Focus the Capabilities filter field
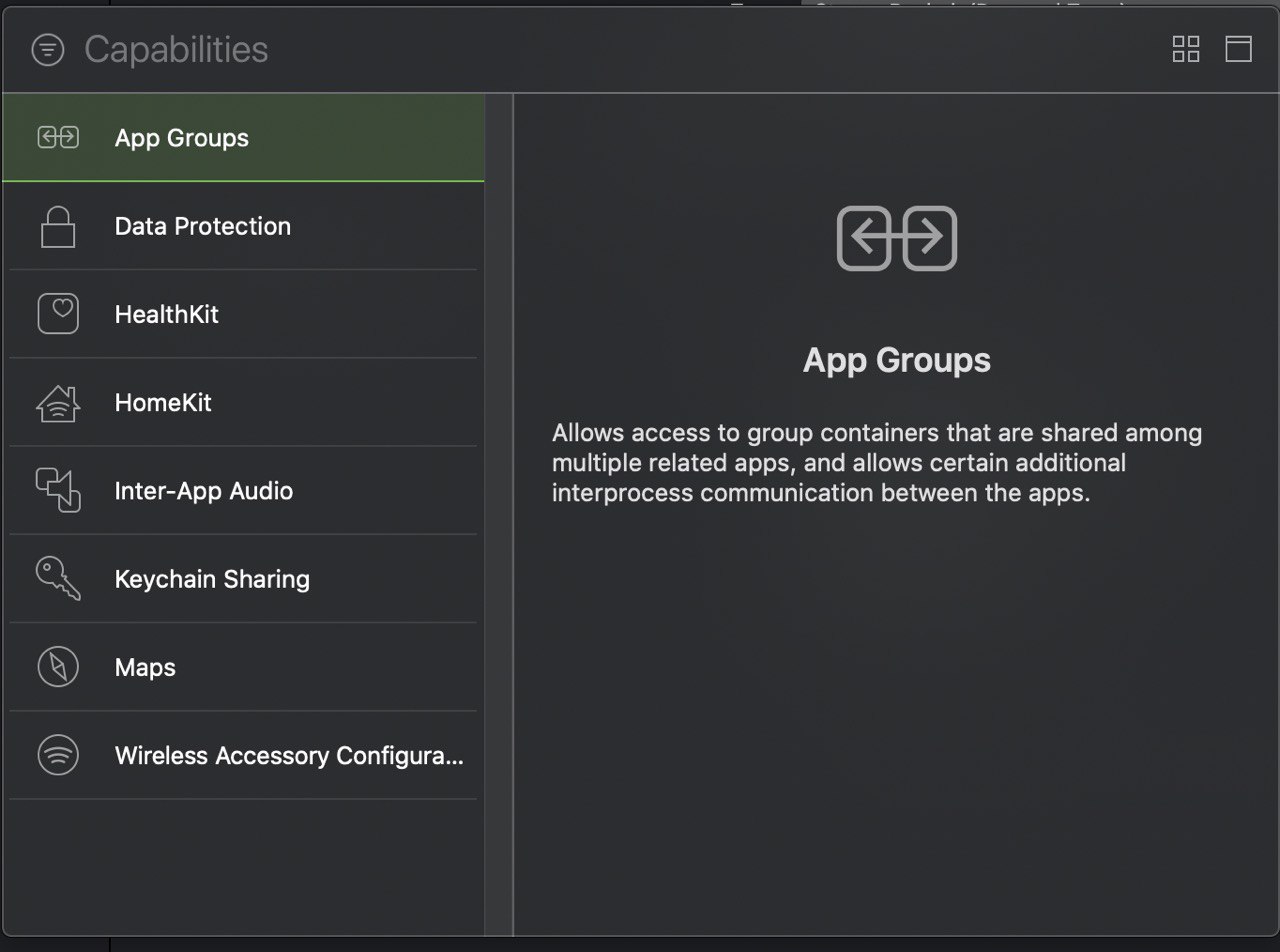Screen dimensions: 1280x952 click(x=176, y=49)
